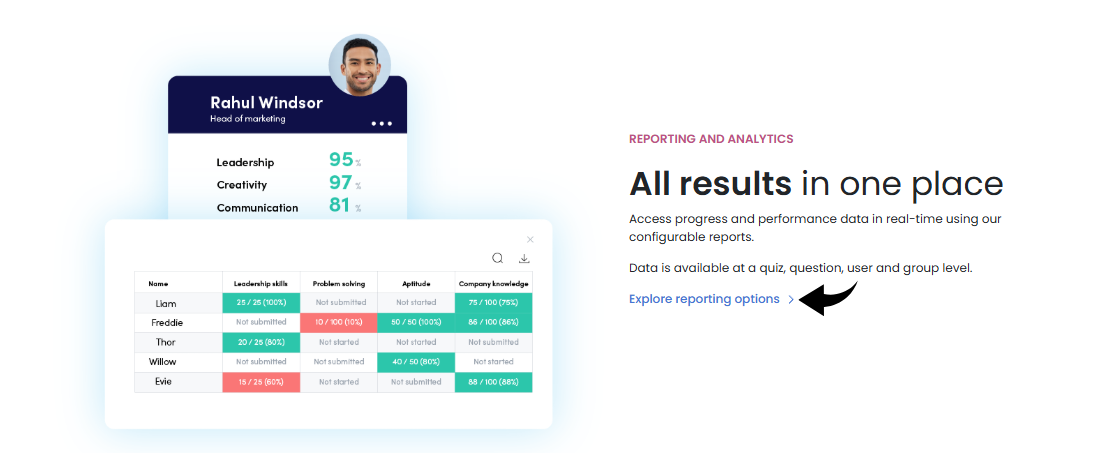The image size is (1112, 453).
Task: Click the Evie row name
Action: pyautogui.click(x=164, y=381)
